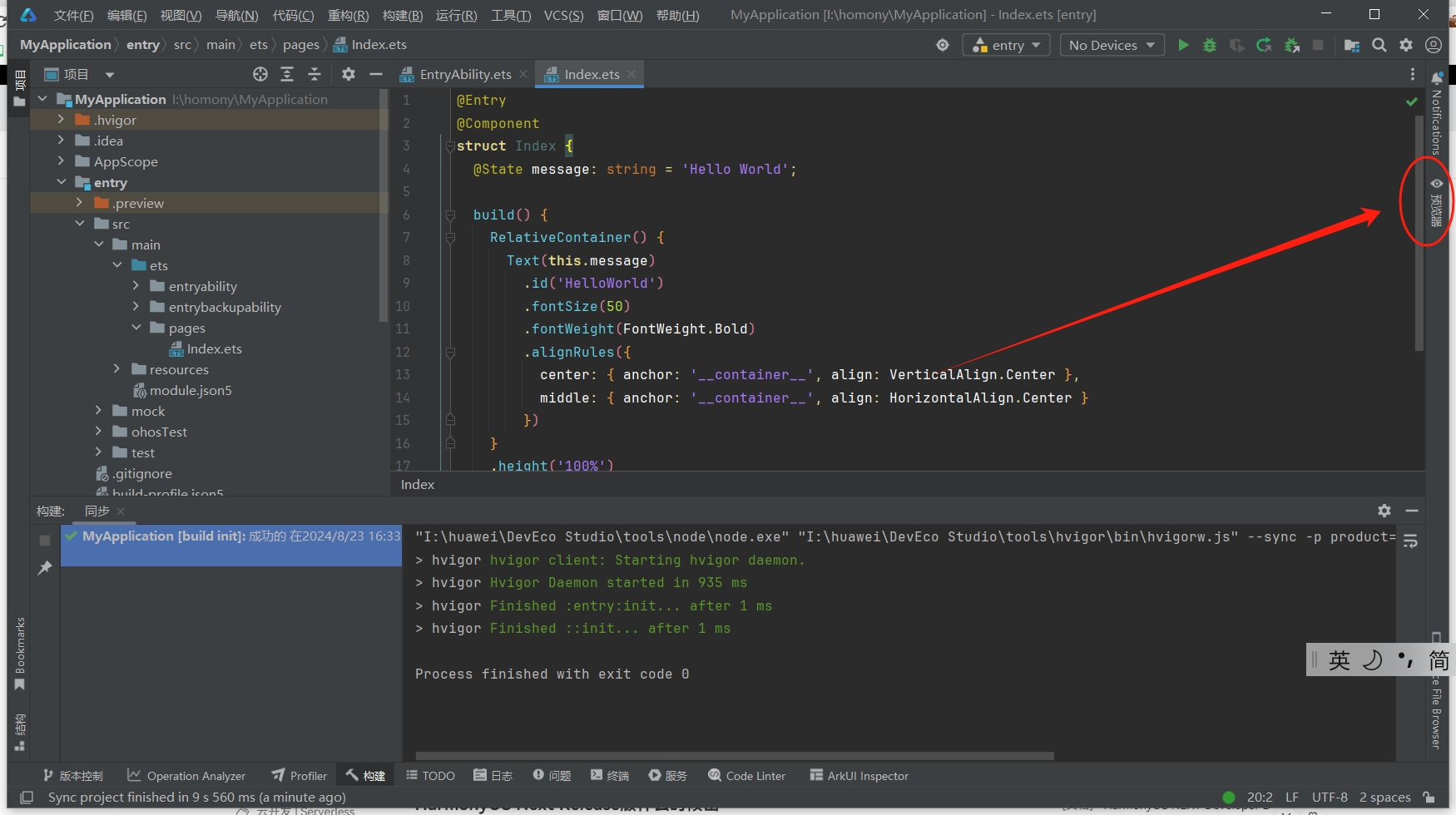This screenshot has width=1456, height=815.
Task: Open the editor tabs three-dot menu
Action: [x=1413, y=74]
